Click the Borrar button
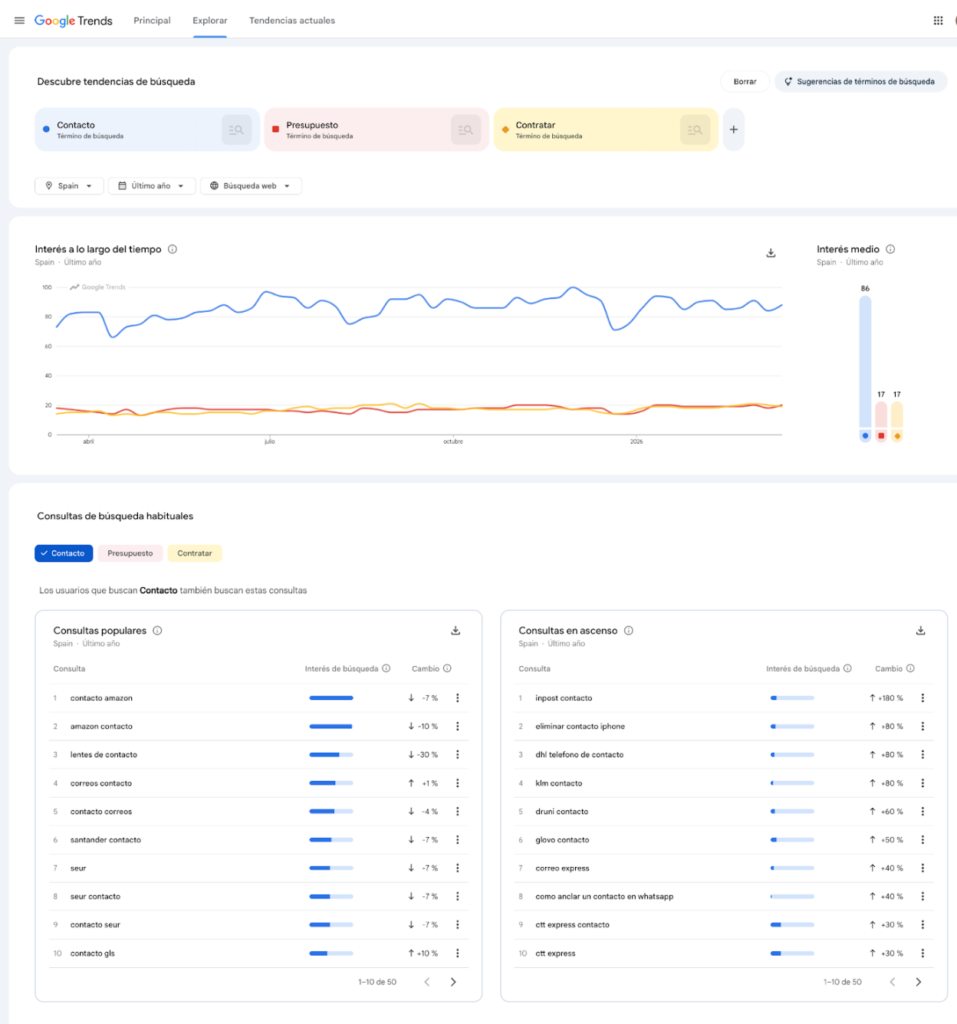The height and width of the screenshot is (1024, 957). coord(744,82)
